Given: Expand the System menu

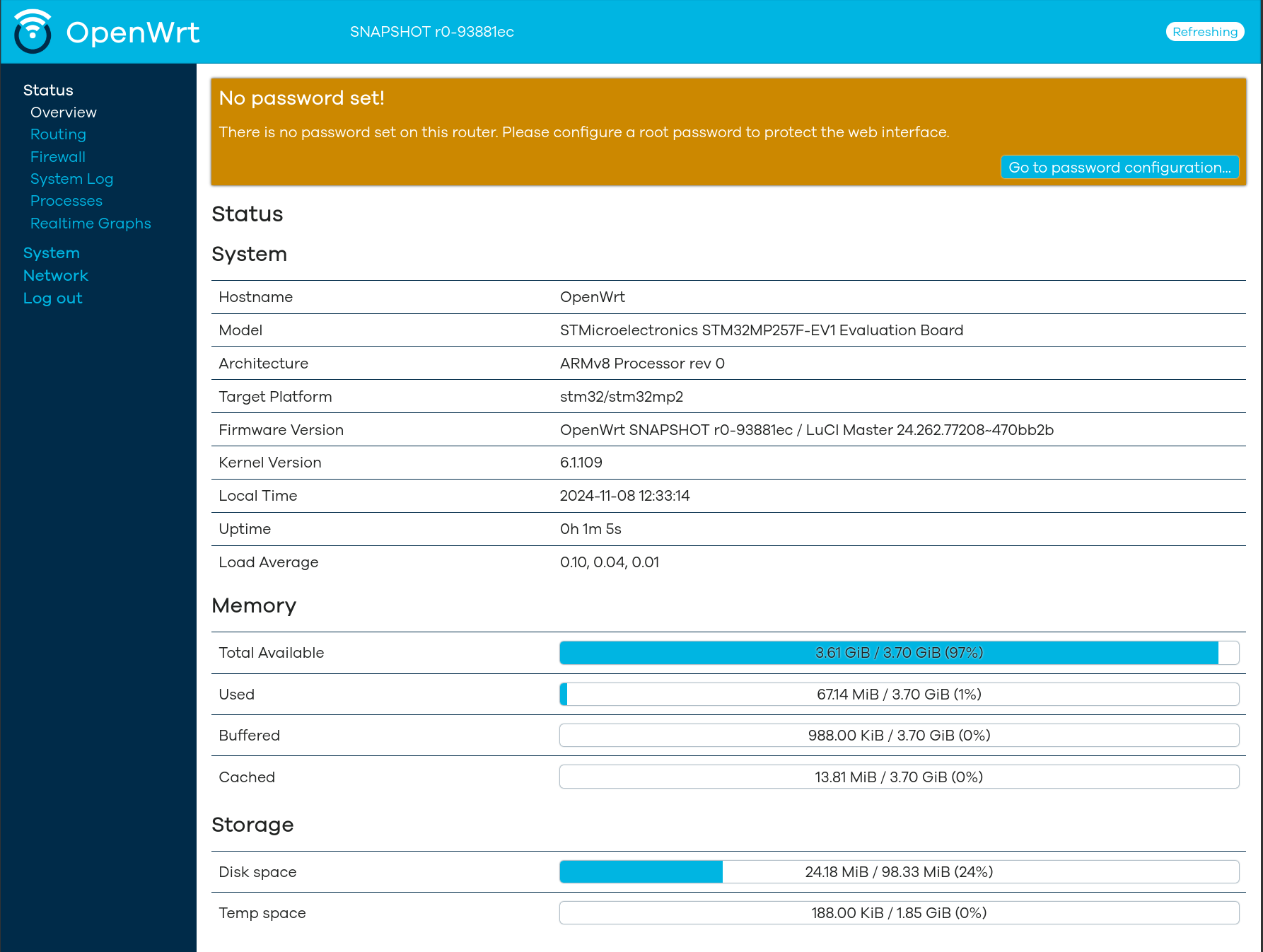Looking at the screenshot, I should (x=52, y=253).
